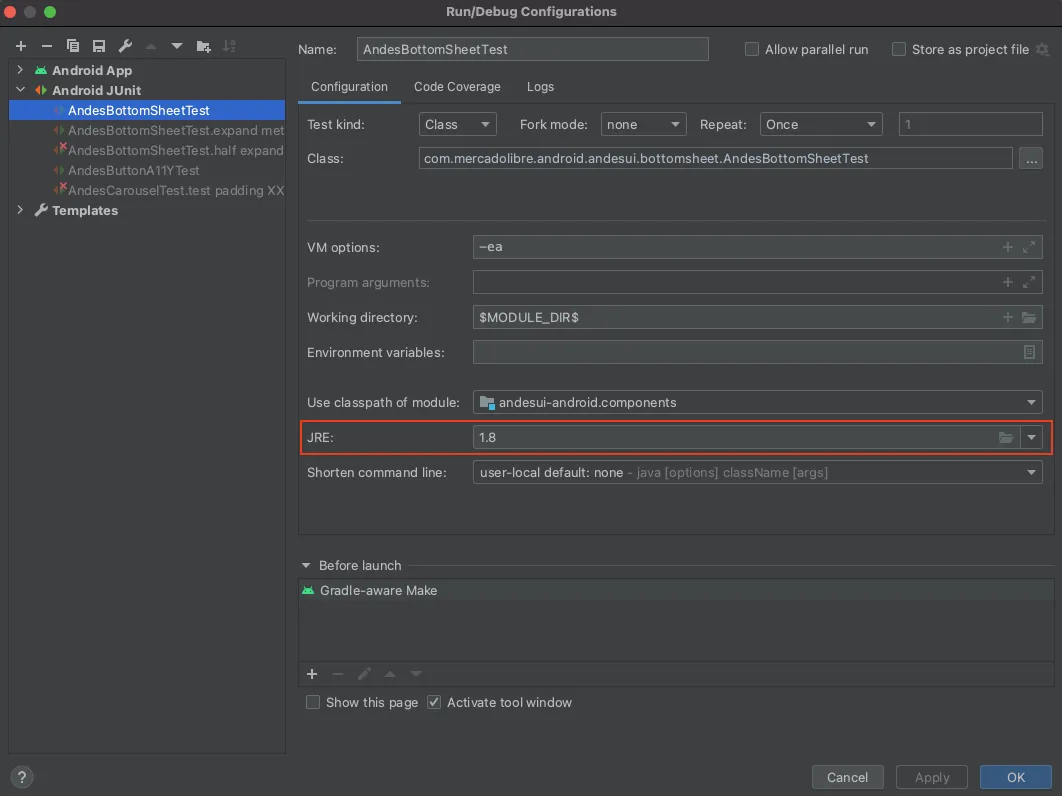Open the wrench edit templates icon
1062x796 pixels.
pos(125,46)
